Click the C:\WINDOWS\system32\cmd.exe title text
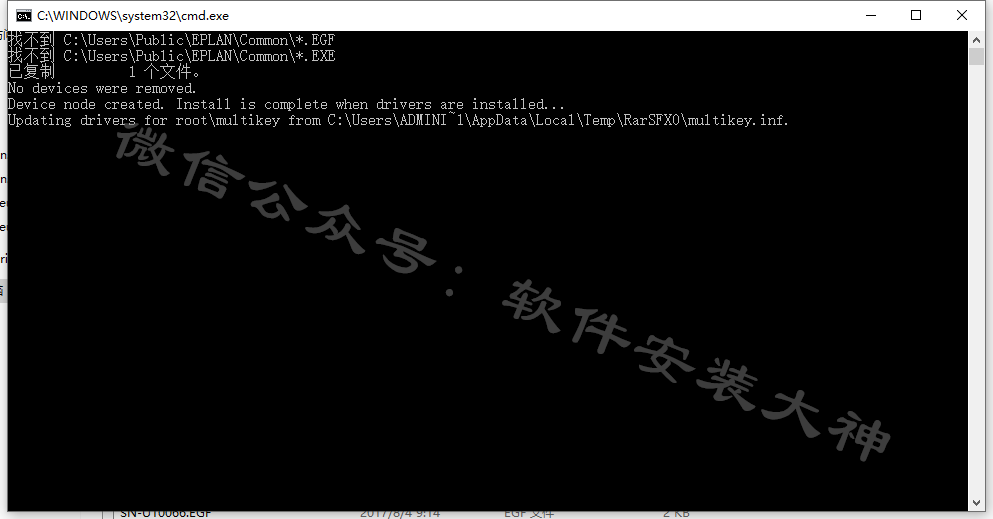The image size is (993, 519). tap(133, 16)
